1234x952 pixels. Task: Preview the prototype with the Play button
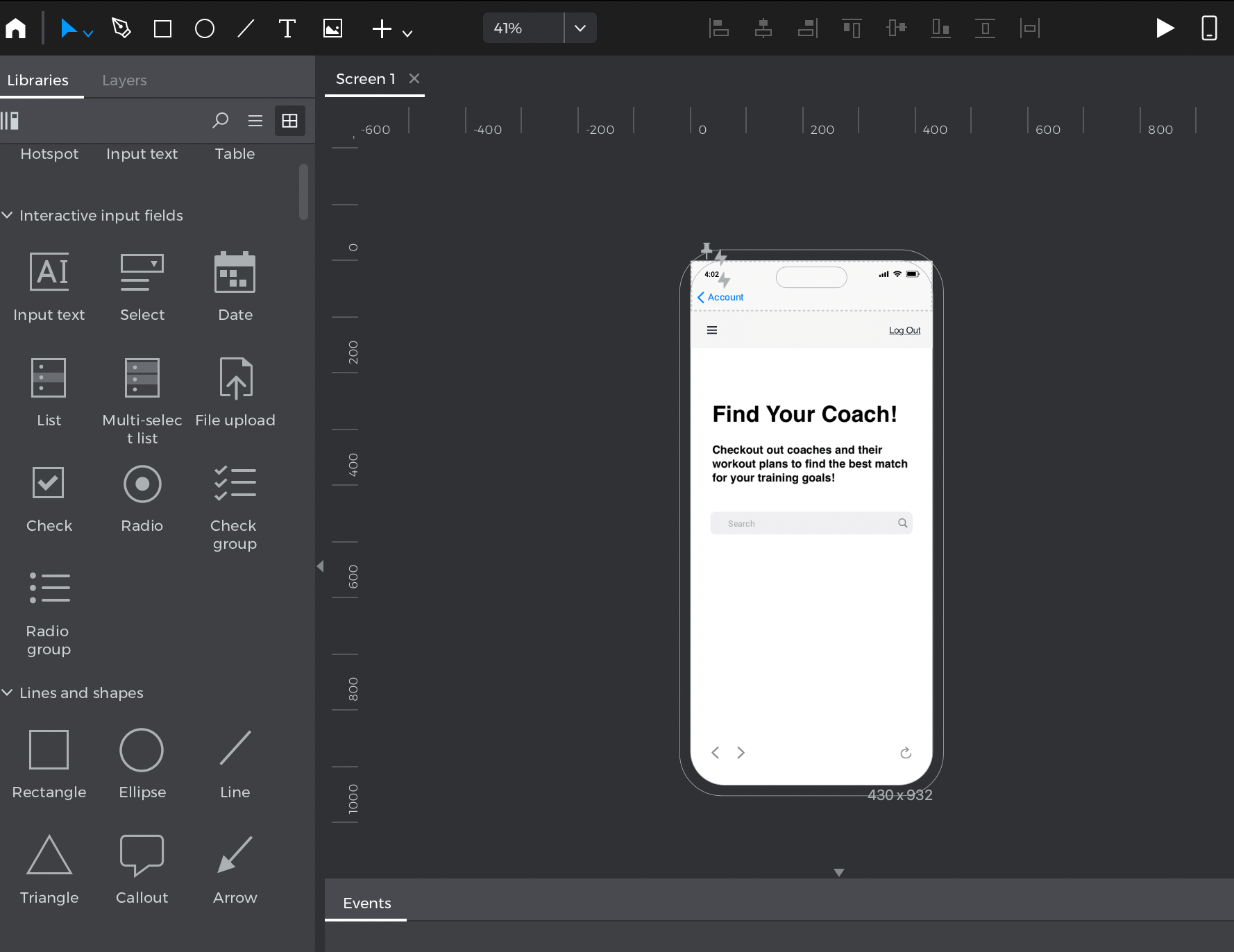1165,28
